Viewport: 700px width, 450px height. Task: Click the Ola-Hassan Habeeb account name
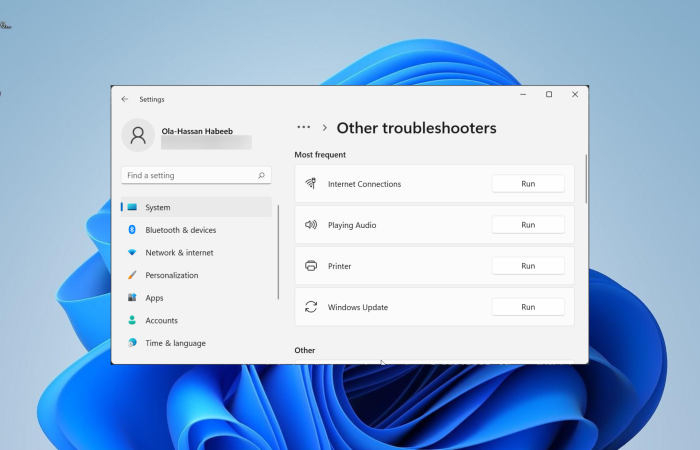coord(197,131)
